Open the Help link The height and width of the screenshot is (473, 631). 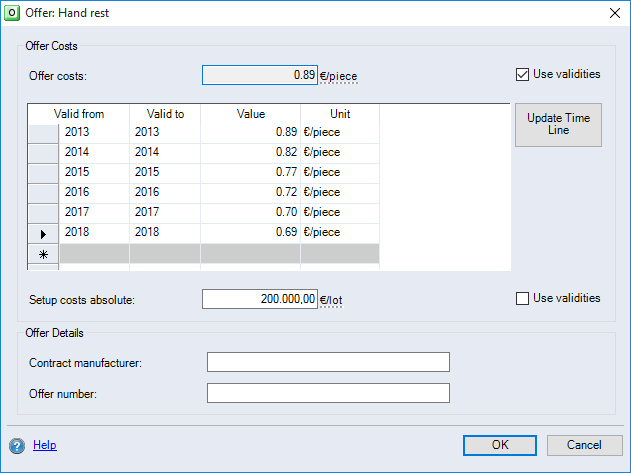(45, 445)
